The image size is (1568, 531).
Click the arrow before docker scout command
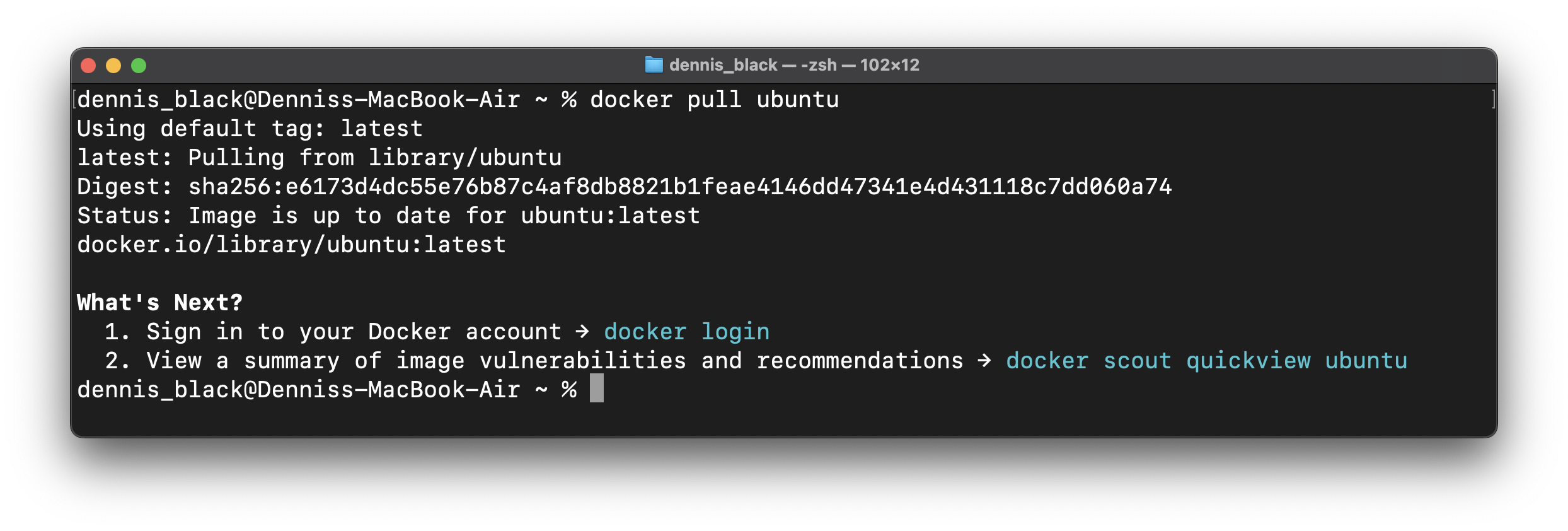pyautogui.click(x=984, y=361)
